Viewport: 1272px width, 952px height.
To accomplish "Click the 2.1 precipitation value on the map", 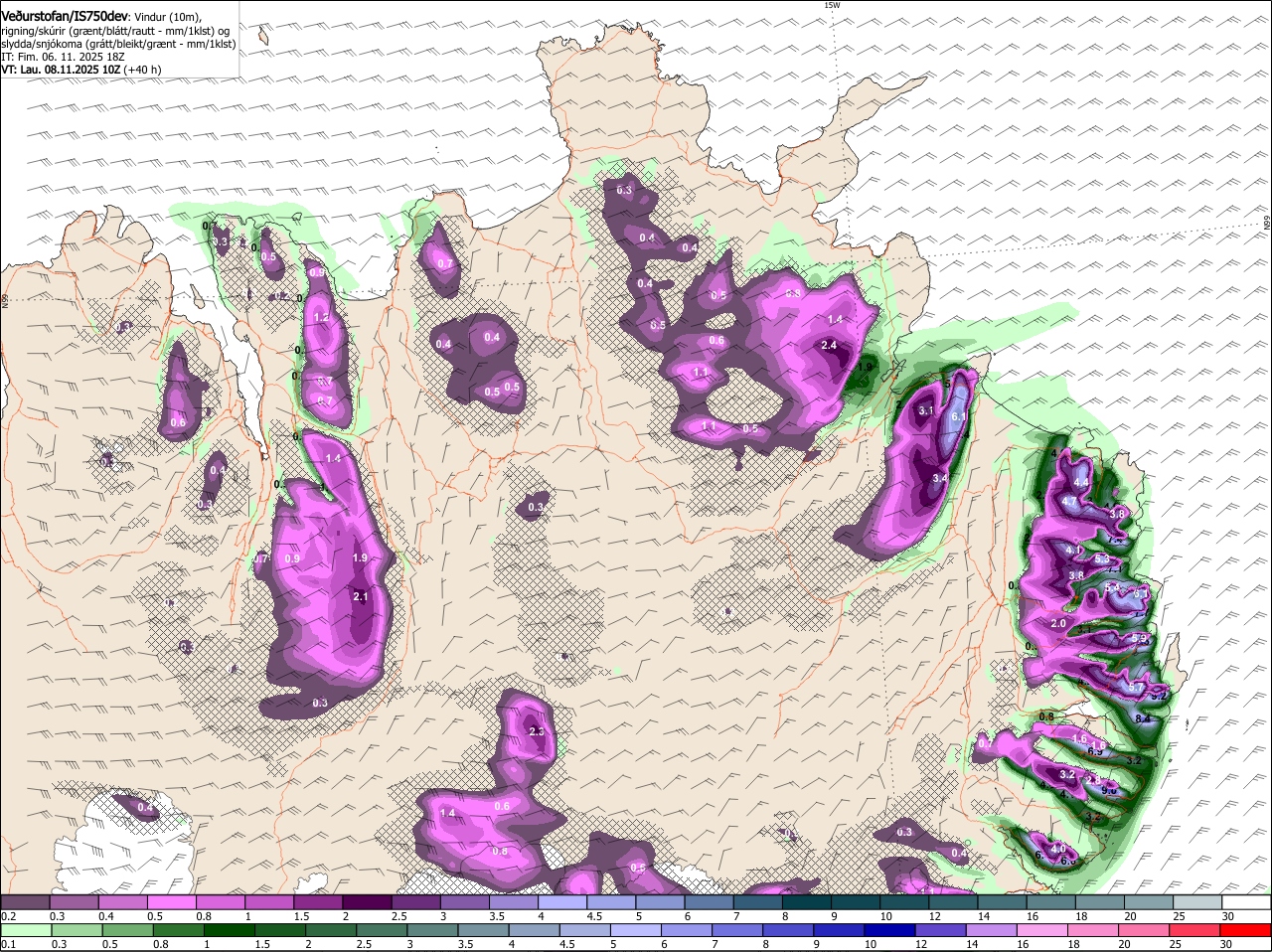I will [361, 596].
